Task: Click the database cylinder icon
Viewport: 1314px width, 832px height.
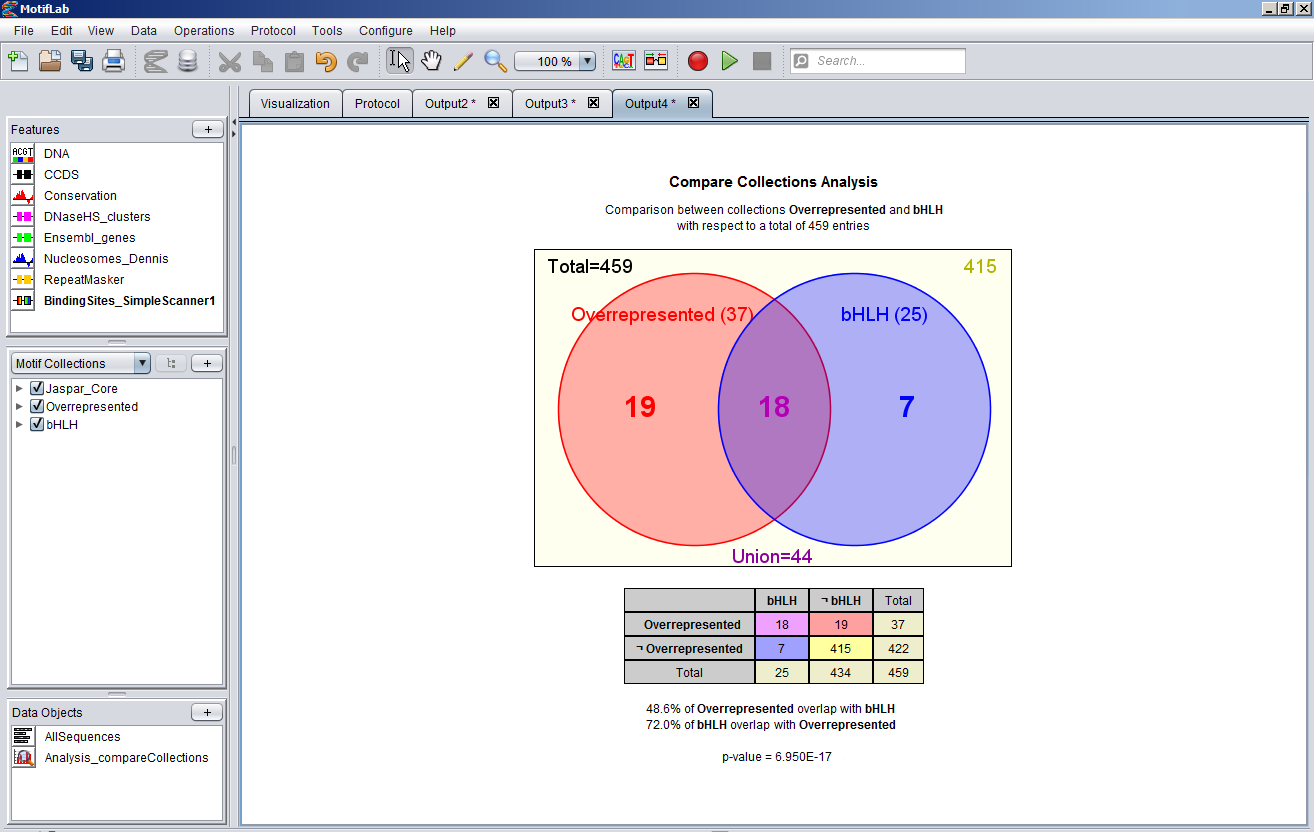Action: point(187,61)
